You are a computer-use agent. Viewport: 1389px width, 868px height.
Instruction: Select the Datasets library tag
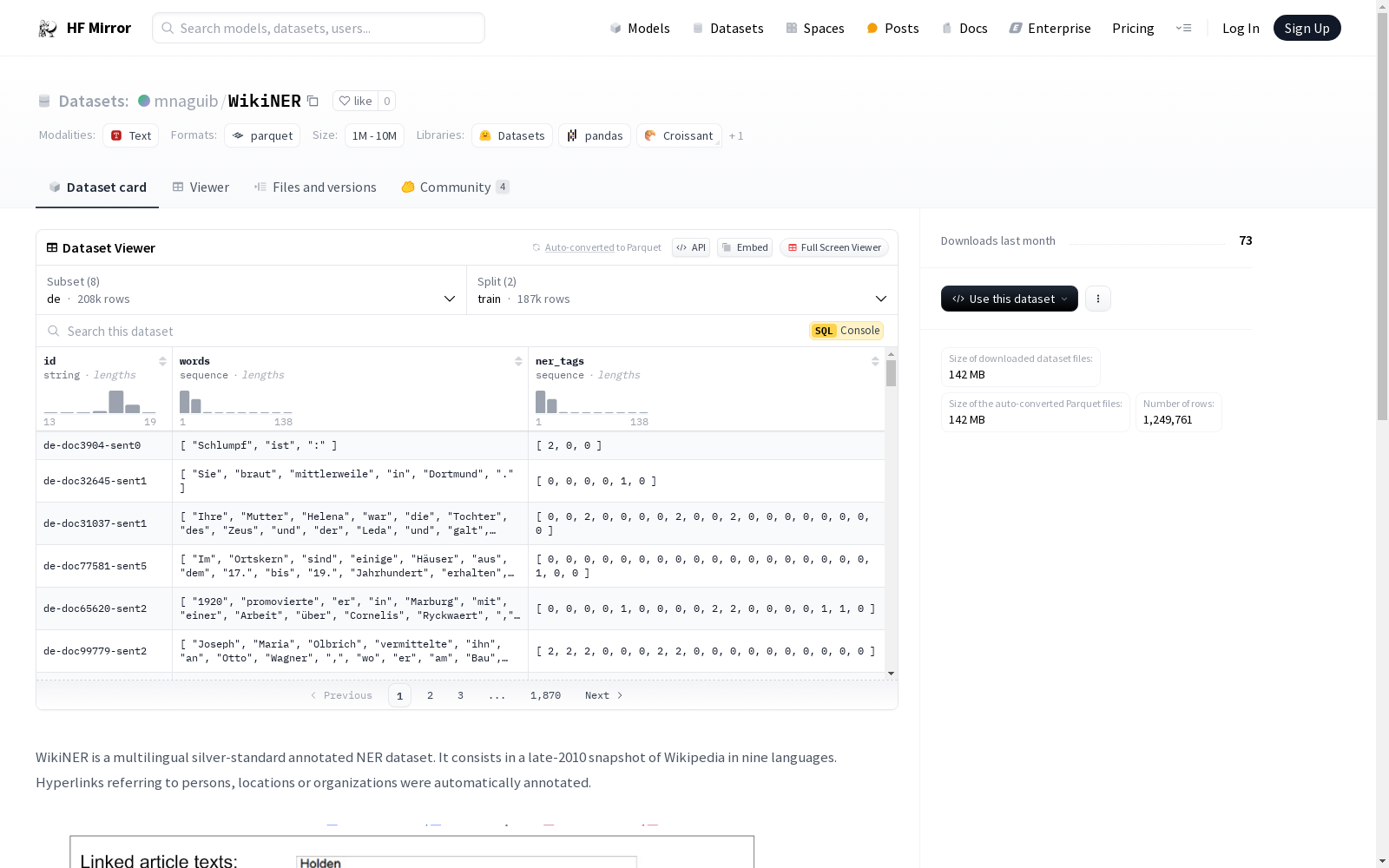pyautogui.click(x=512, y=135)
